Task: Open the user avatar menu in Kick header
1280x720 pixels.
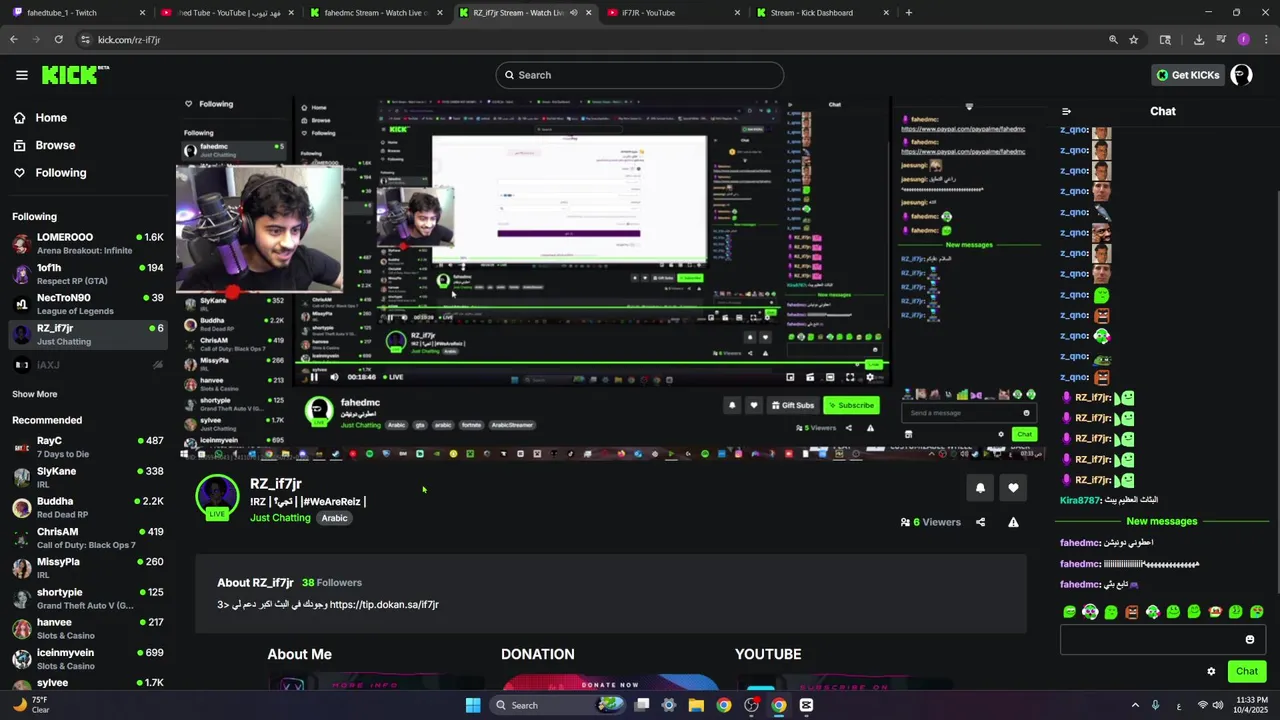Action: 1242,75
